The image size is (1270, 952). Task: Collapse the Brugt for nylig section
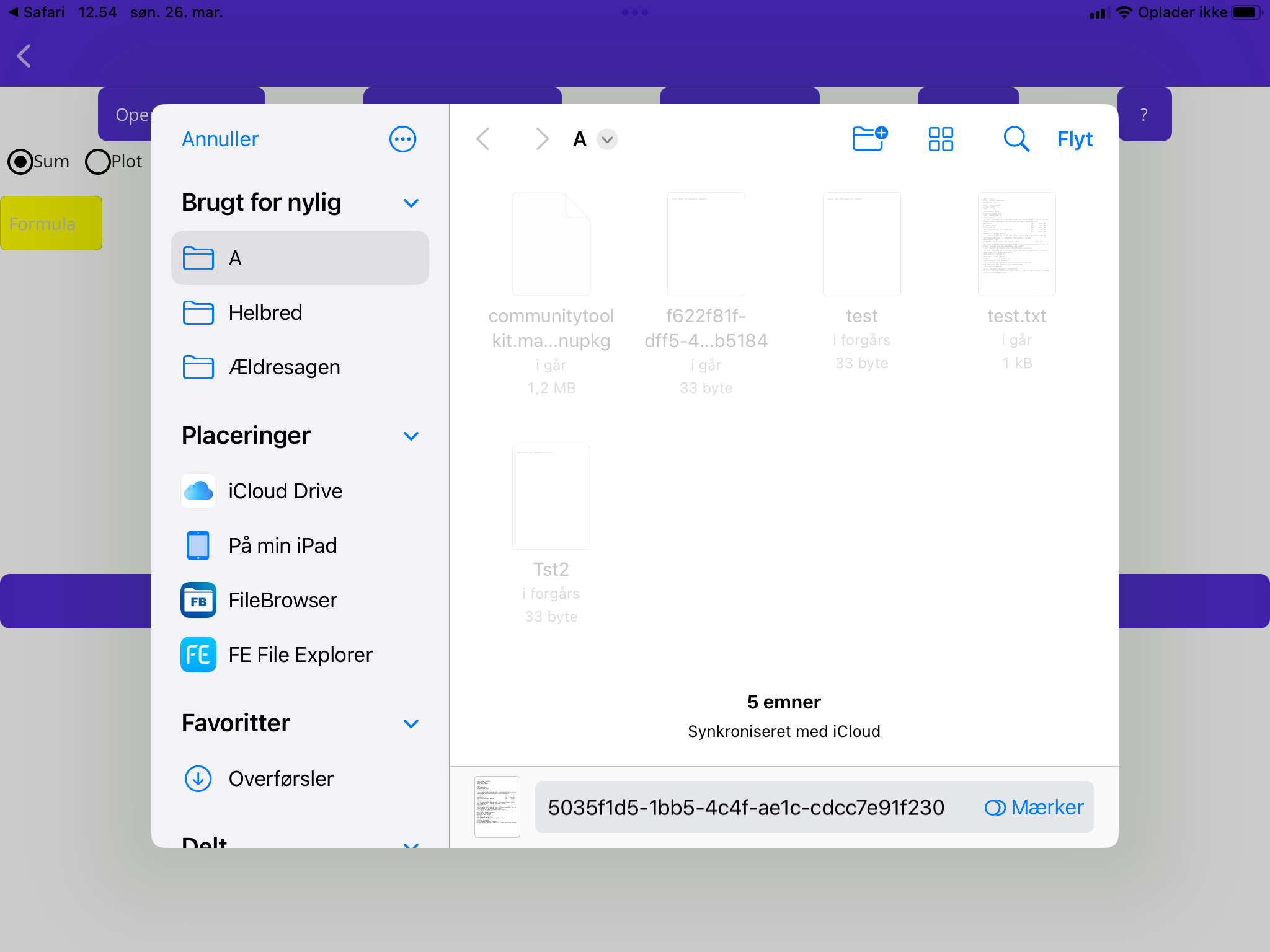[411, 203]
